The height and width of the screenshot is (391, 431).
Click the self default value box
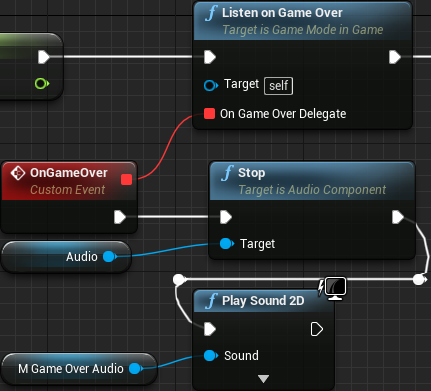click(279, 86)
